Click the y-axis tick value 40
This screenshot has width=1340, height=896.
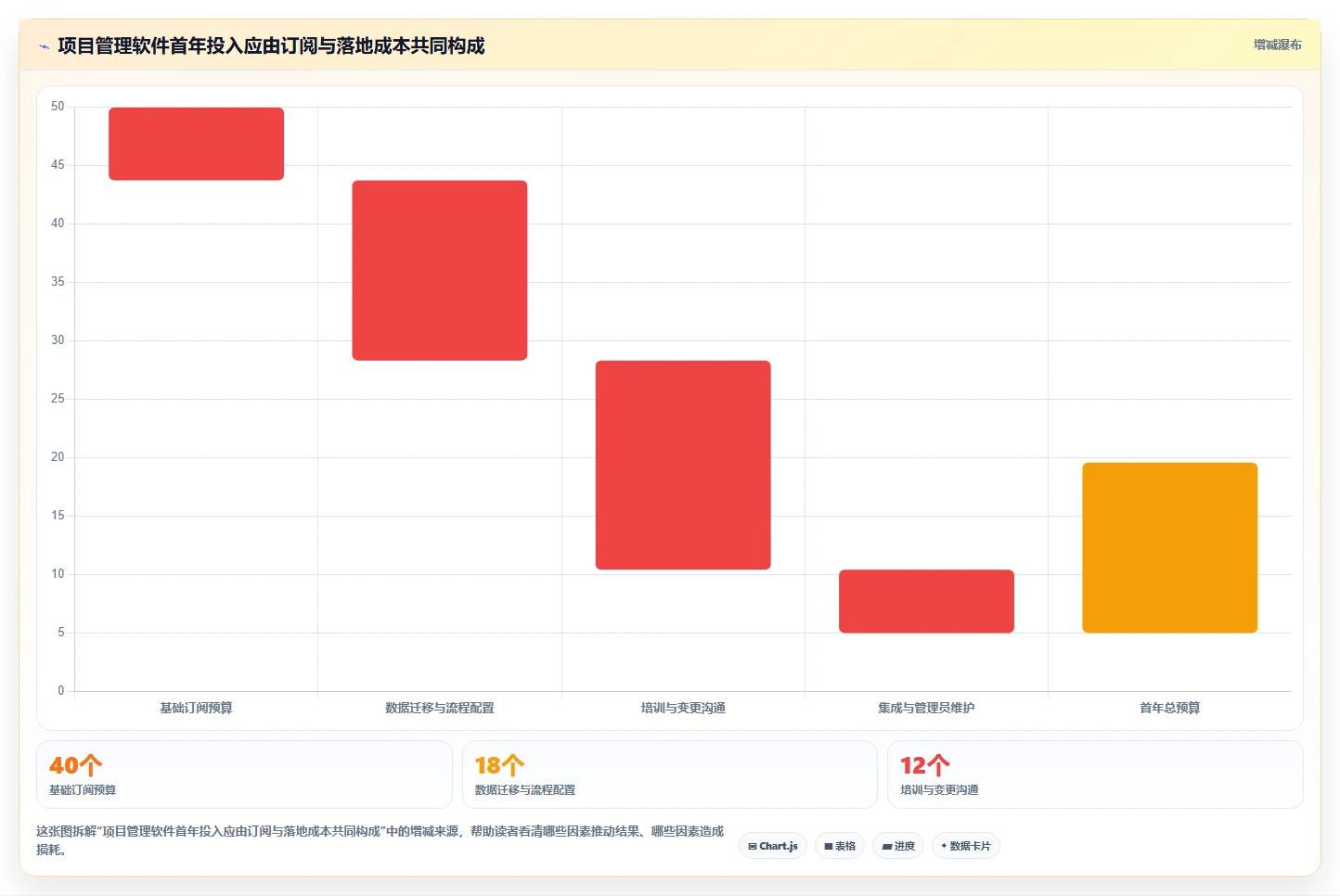[x=58, y=224]
